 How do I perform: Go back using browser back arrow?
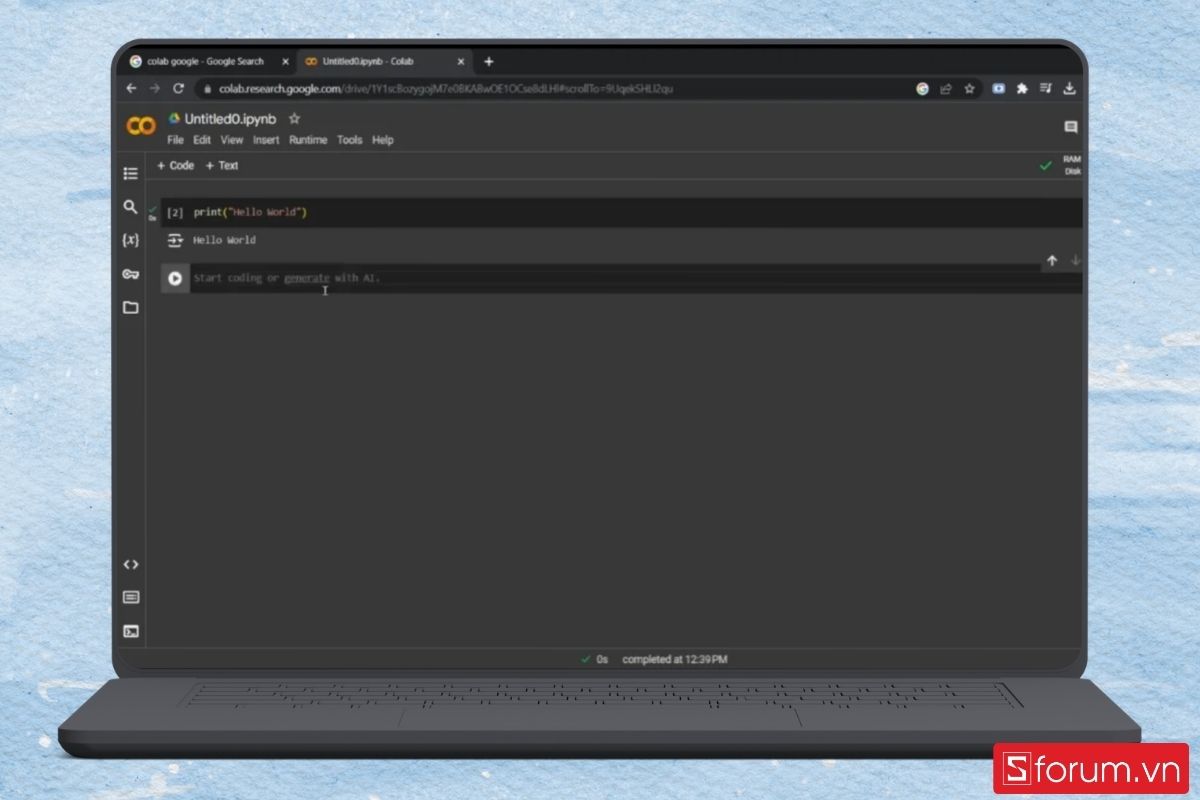(x=131, y=88)
